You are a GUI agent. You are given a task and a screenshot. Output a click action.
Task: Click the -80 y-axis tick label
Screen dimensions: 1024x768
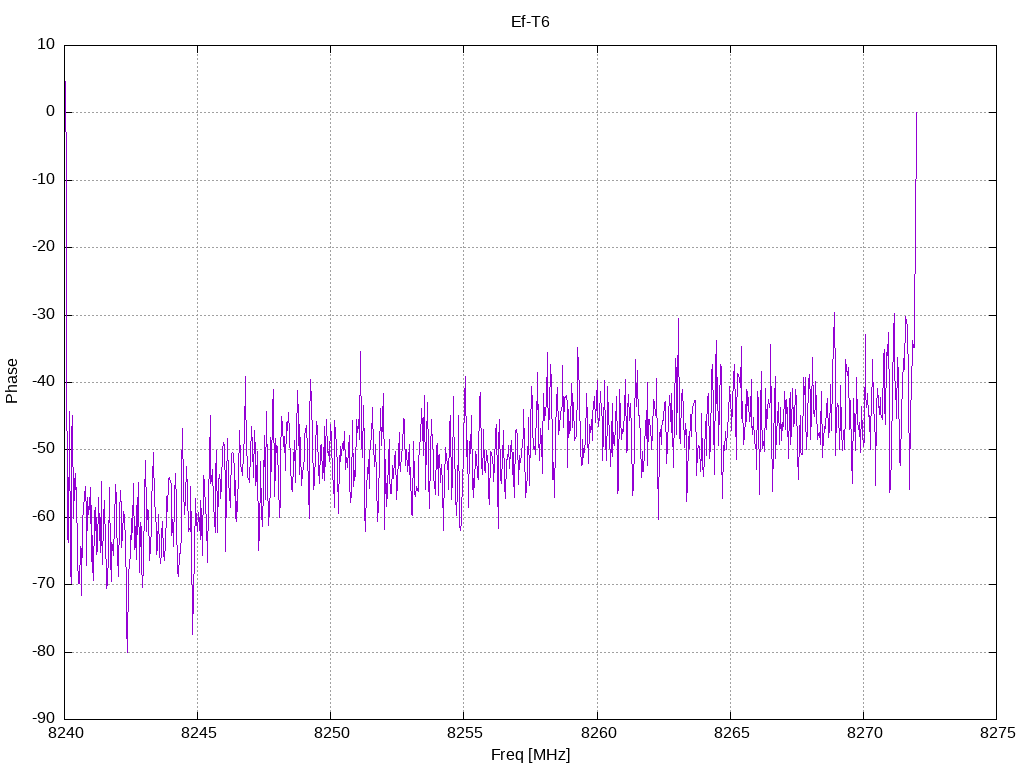coord(43,652)
